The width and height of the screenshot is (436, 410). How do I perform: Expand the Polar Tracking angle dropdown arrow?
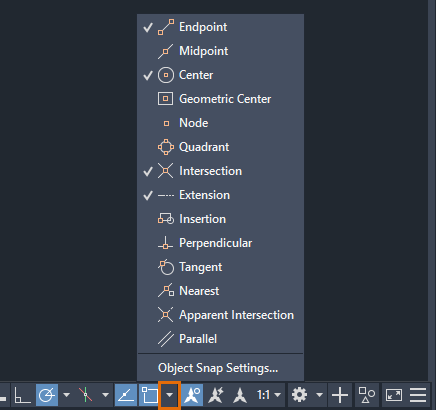[66, 395]
